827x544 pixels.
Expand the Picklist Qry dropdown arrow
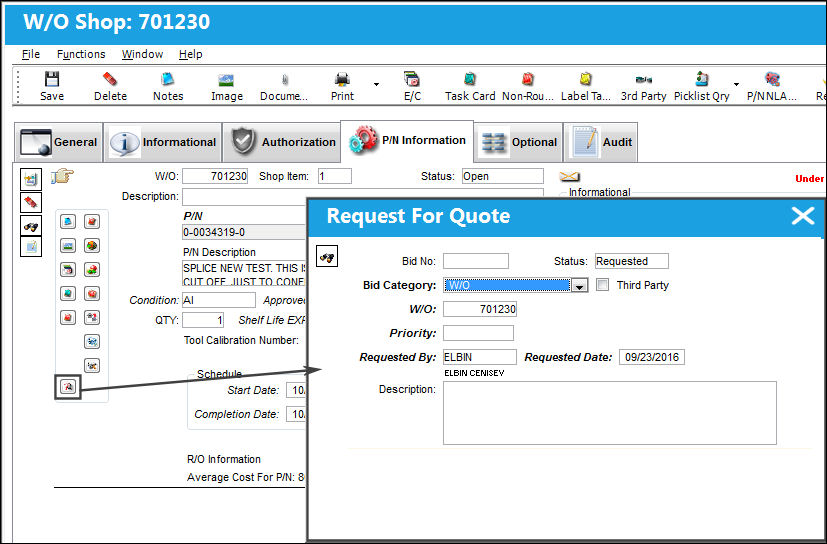(736, 84)
